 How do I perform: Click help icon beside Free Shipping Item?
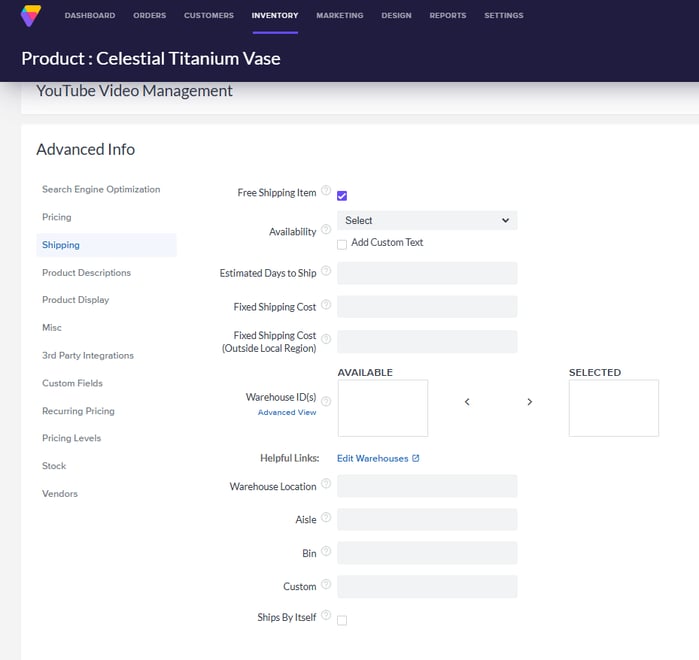click(326, 191)
